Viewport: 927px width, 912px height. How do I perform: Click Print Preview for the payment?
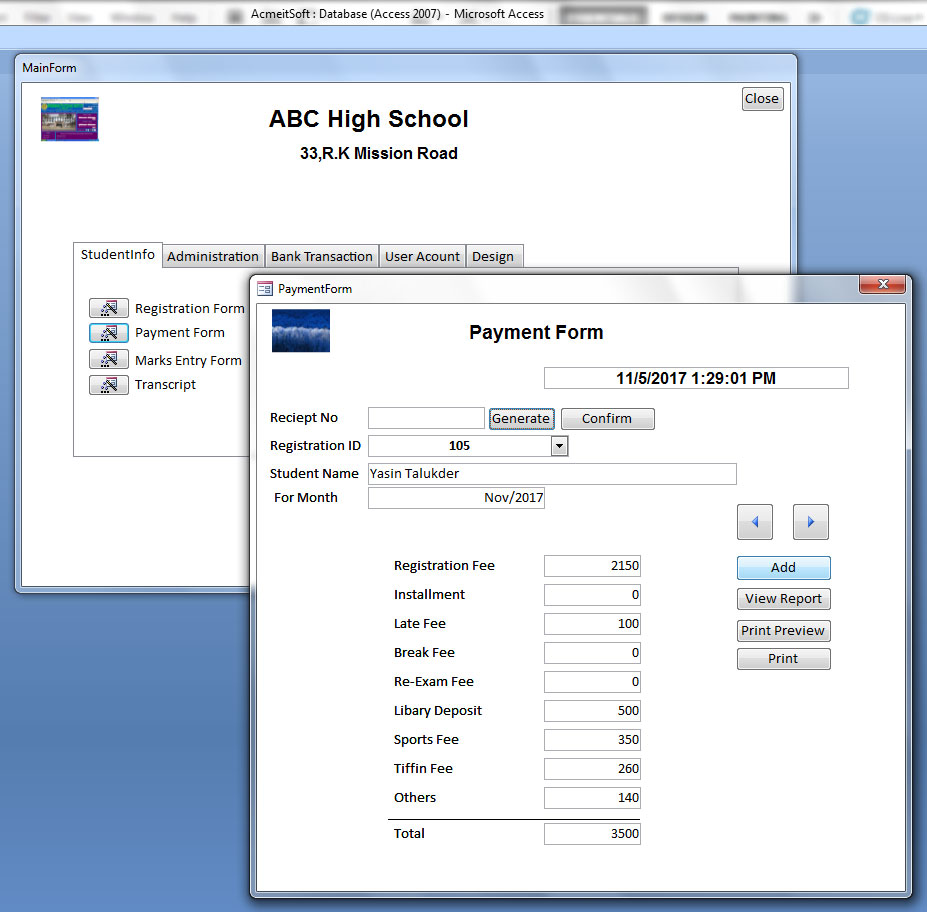point(783,630)
